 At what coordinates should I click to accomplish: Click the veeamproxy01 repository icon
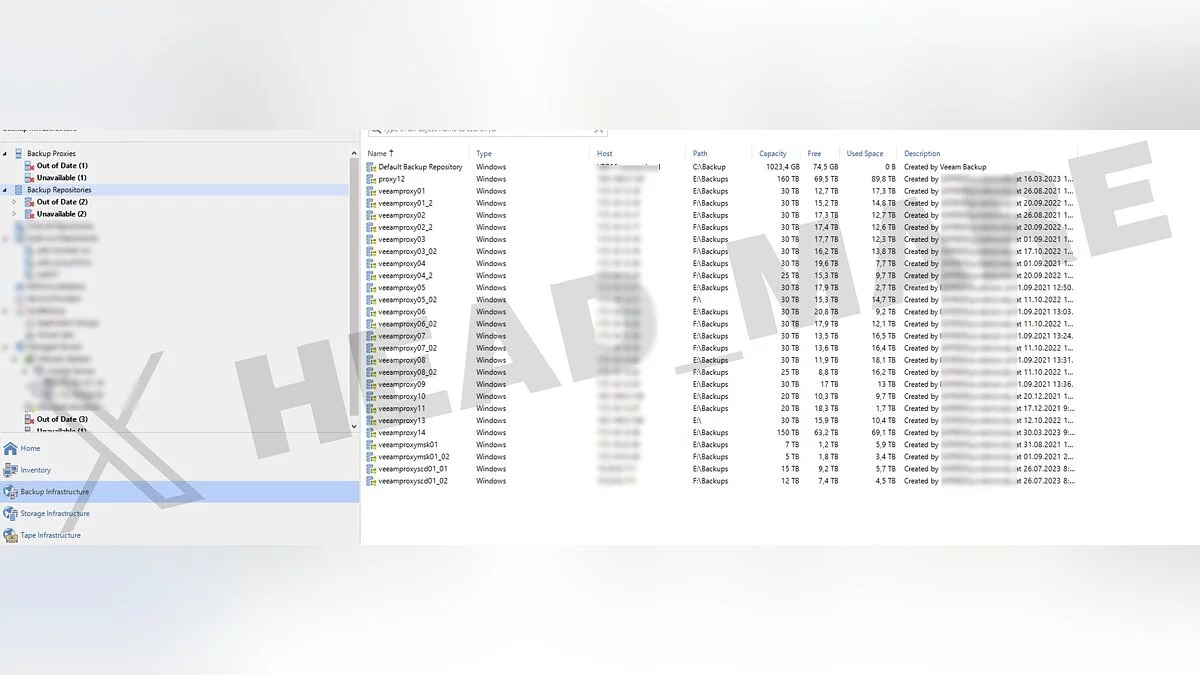[x=371, y=191]
